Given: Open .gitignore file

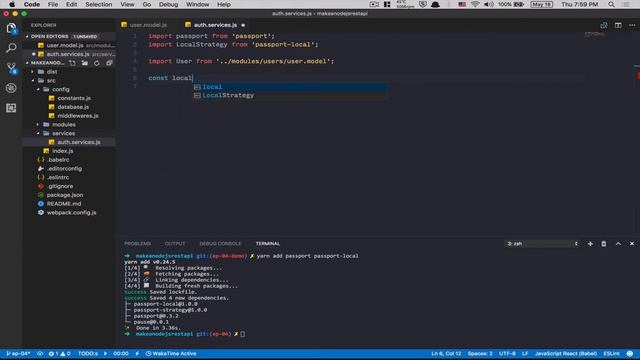Looking at the screenshot, I should coord(60,186).
